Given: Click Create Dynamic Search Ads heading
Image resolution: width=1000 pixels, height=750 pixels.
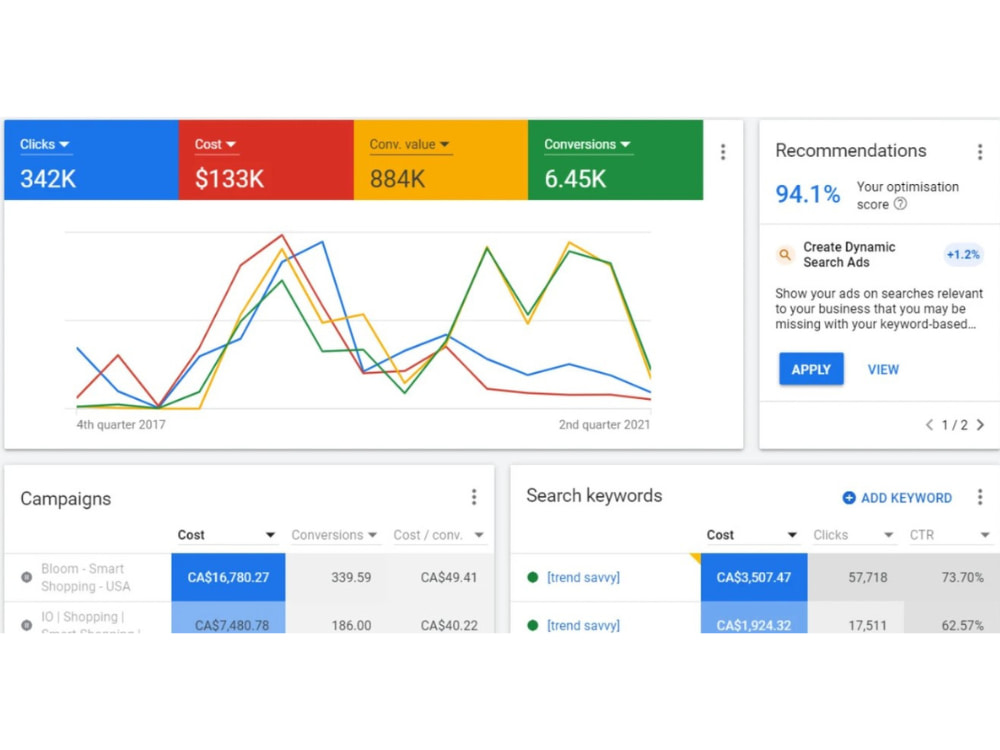Looking at the screenshot, I should click(x=849, y=254).
